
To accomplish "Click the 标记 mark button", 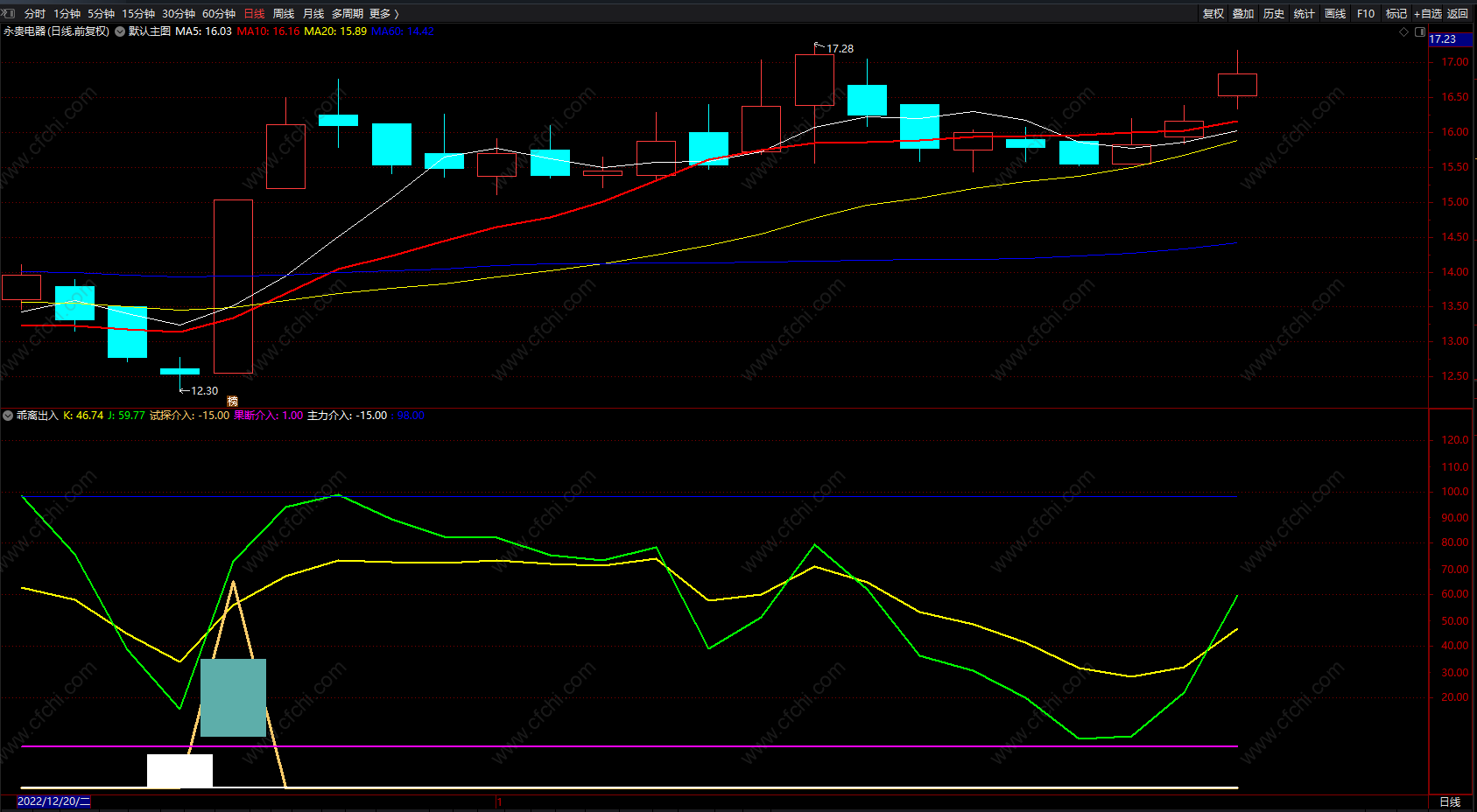I will (1396, 13).
